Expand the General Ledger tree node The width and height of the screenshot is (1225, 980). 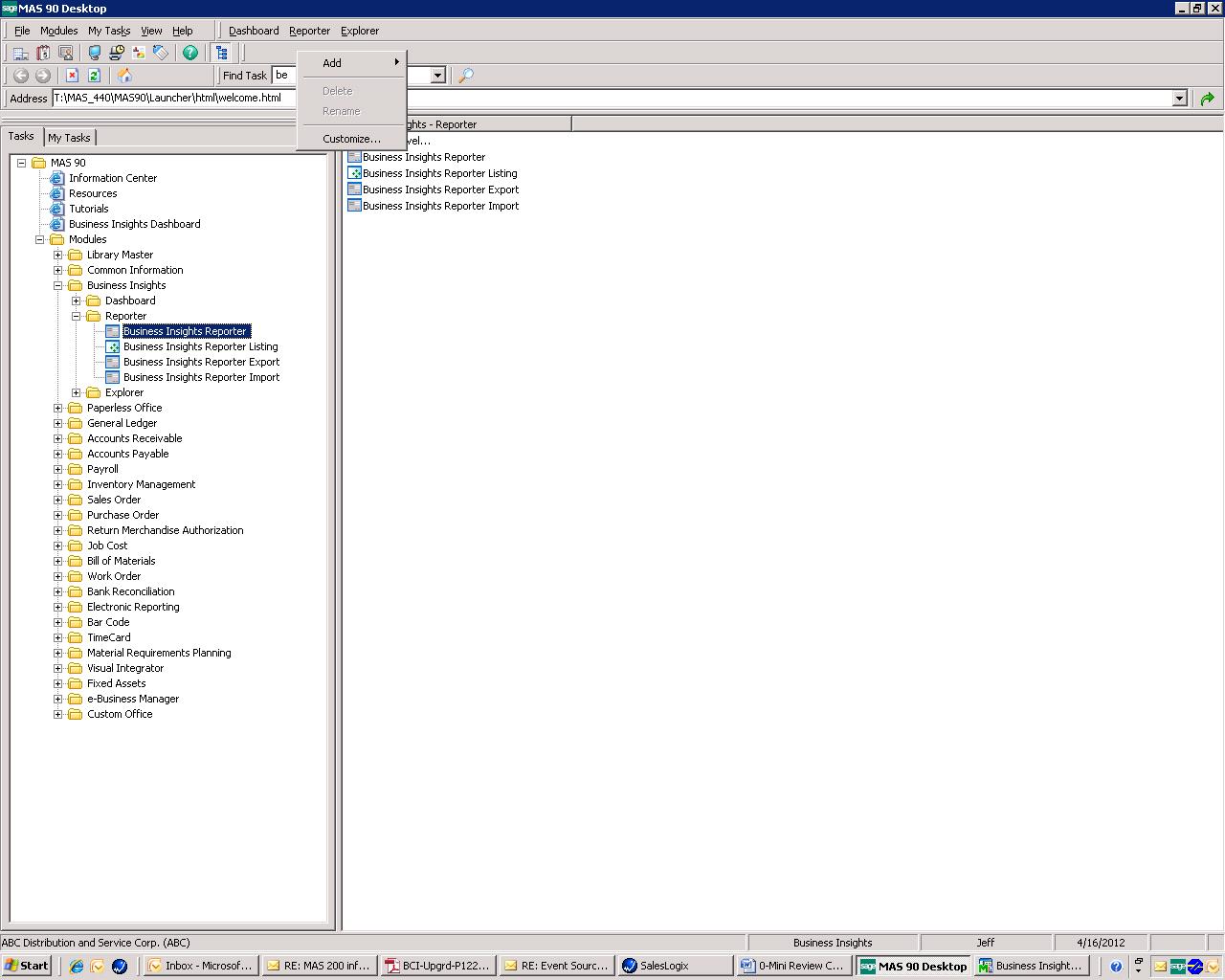click(58, 423)
